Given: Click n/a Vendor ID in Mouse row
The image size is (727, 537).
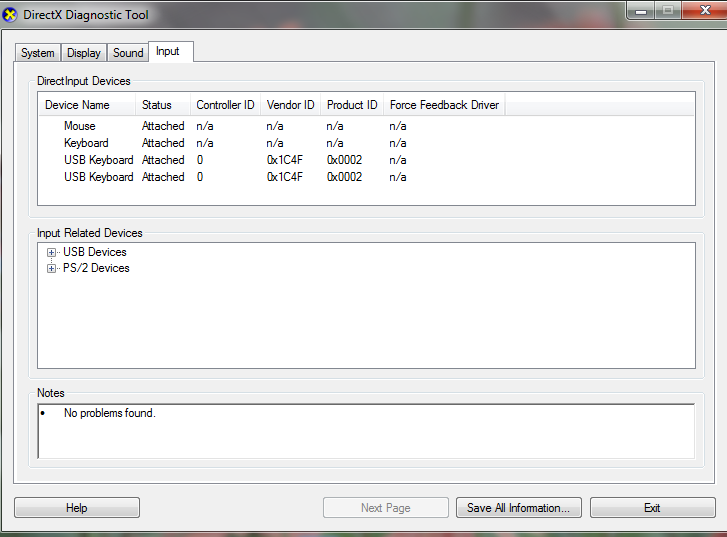Looking at the screenshot, I should click(275, 126).
